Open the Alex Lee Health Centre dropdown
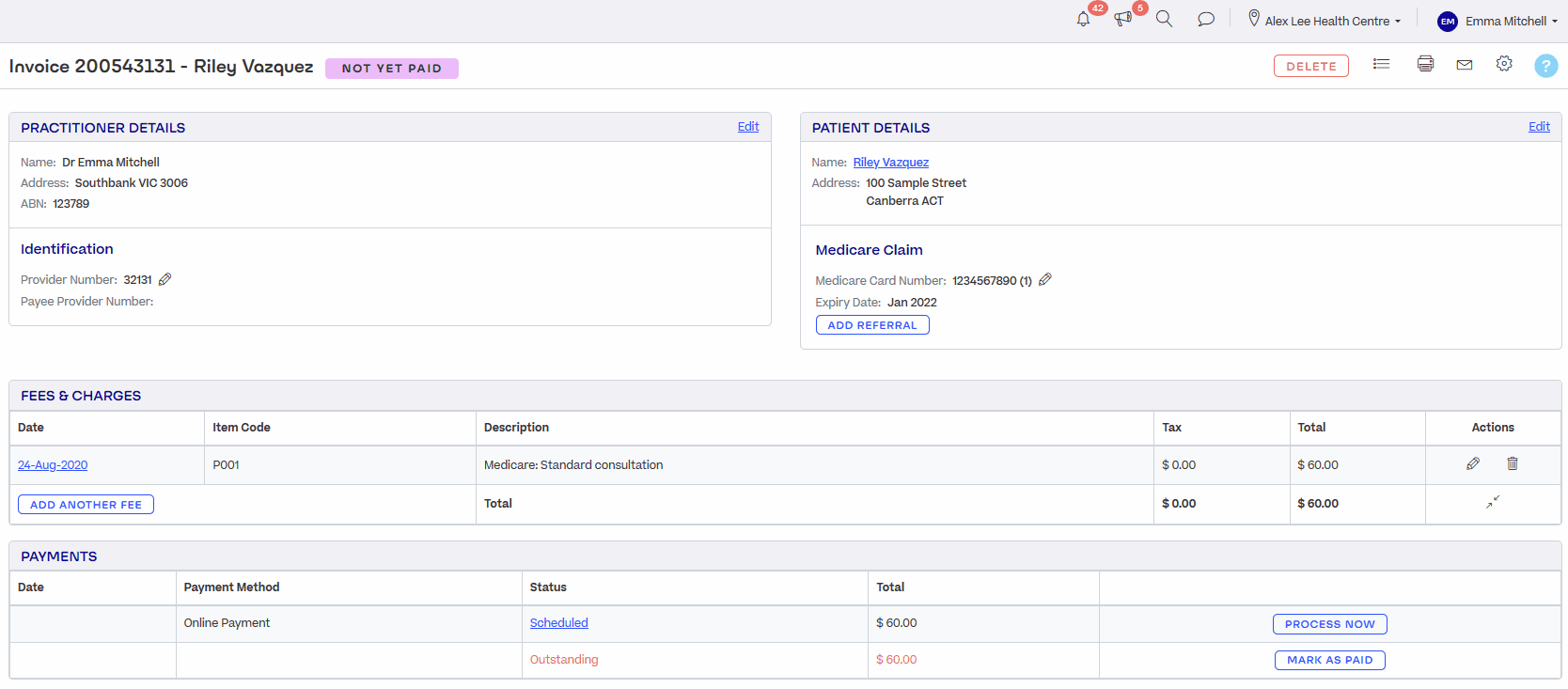This screenshot has width=1568, height=689. tap(1332, 21)
